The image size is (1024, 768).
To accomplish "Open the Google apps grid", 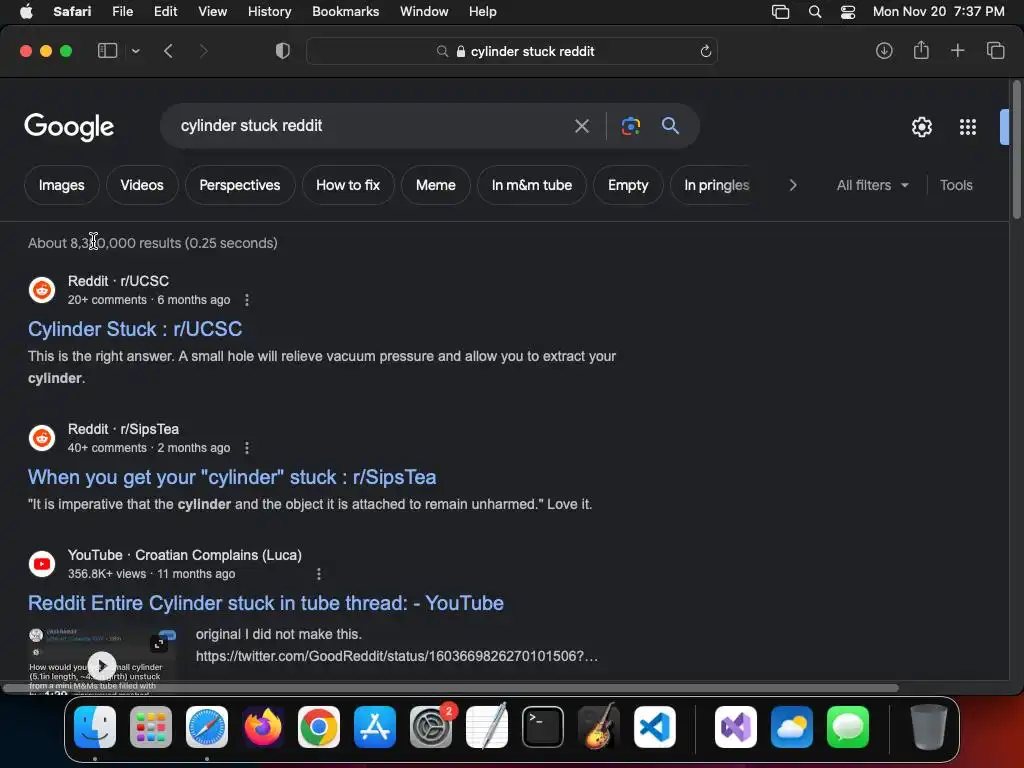I will point(967,127).
